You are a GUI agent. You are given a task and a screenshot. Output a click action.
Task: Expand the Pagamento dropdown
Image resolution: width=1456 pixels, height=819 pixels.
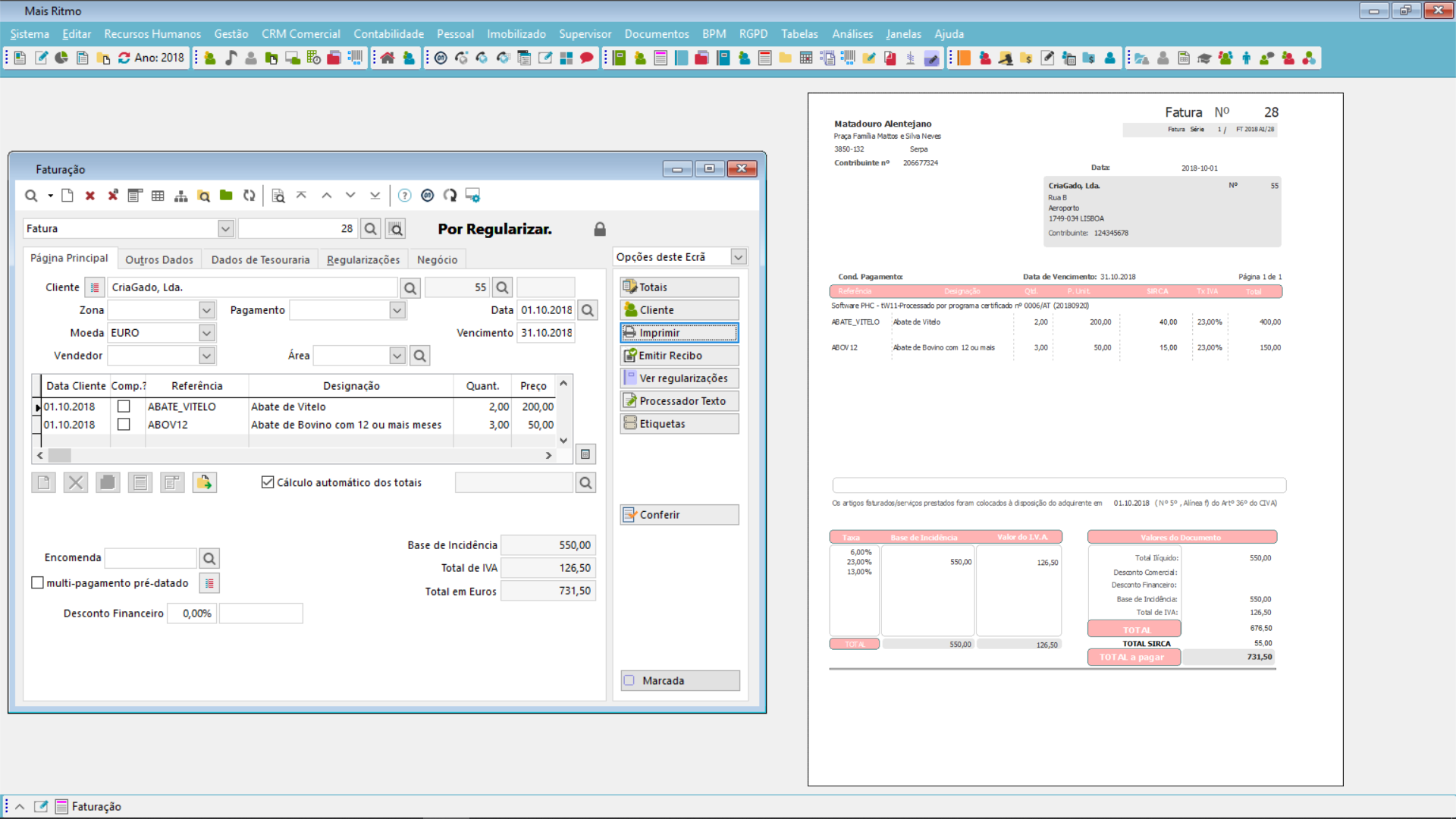tap(397, 310)
